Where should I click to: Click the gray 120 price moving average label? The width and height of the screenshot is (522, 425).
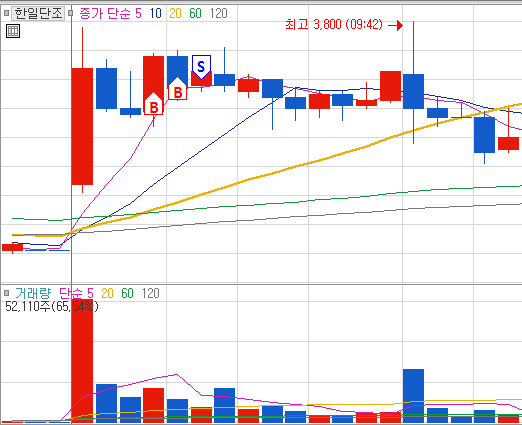point(219,13)
